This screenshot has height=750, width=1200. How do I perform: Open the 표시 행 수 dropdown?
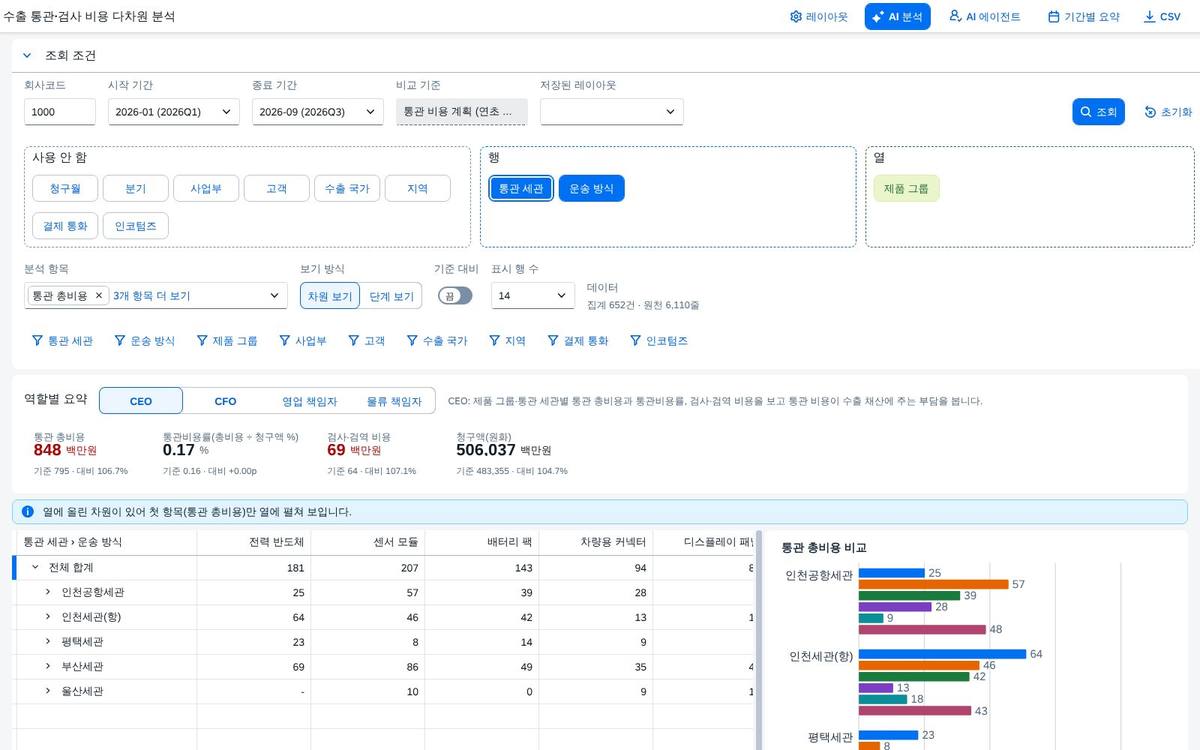pos(533,296)
